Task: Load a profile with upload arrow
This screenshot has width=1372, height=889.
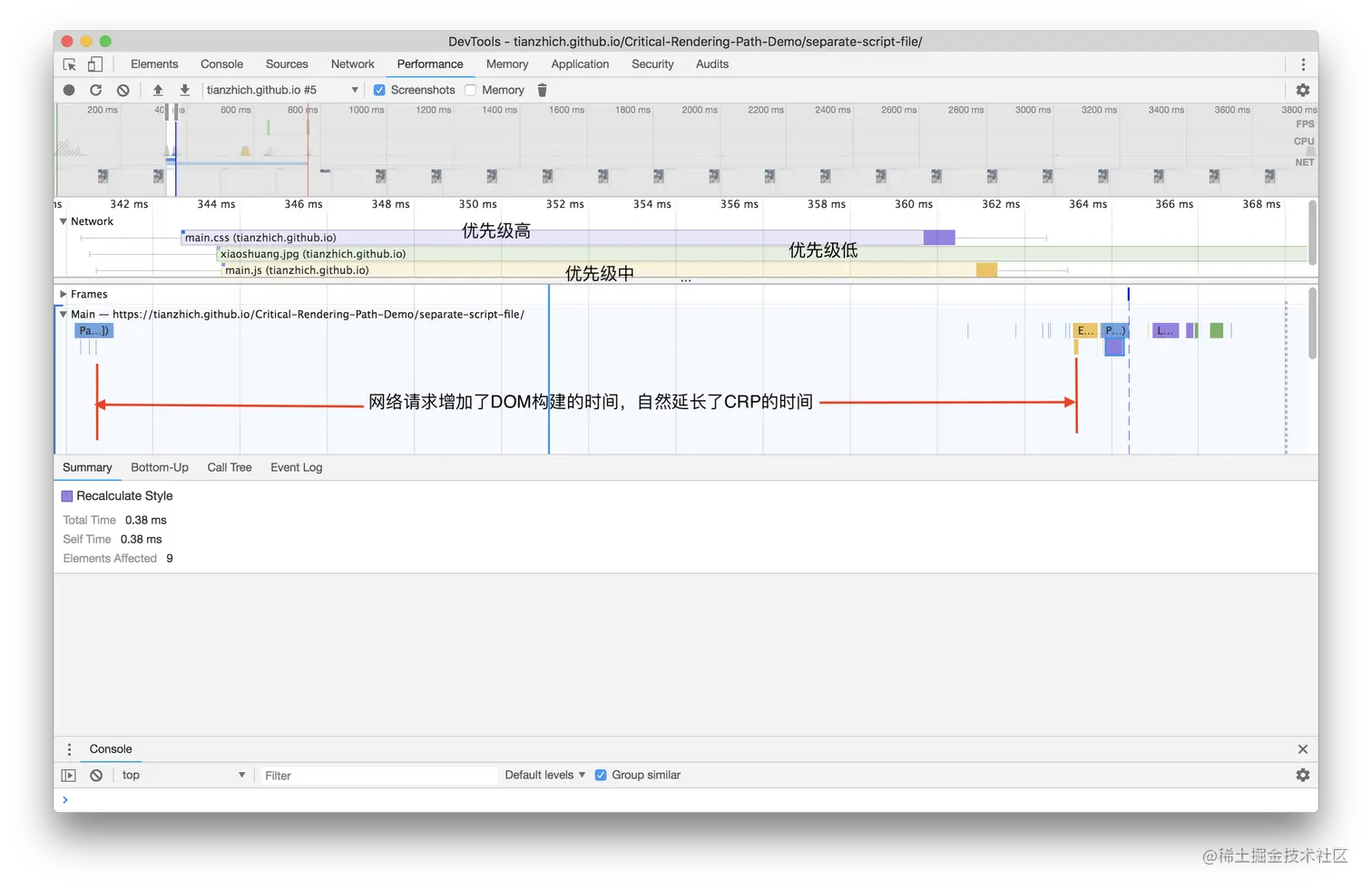Action: (158, 90)
